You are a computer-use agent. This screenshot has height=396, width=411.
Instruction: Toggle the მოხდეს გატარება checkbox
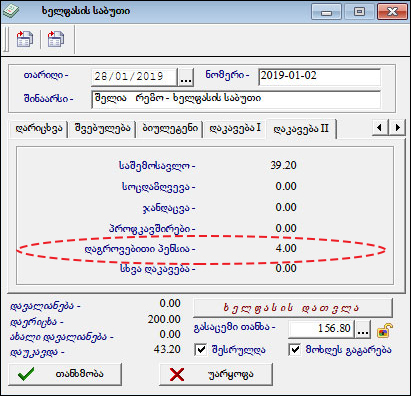point(295,350)
